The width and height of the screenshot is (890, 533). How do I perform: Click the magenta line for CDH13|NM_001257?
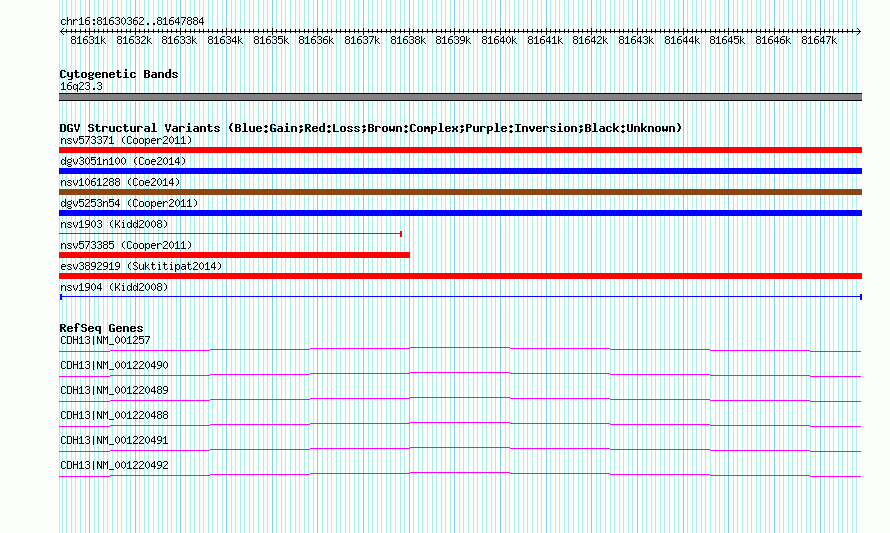460,349
